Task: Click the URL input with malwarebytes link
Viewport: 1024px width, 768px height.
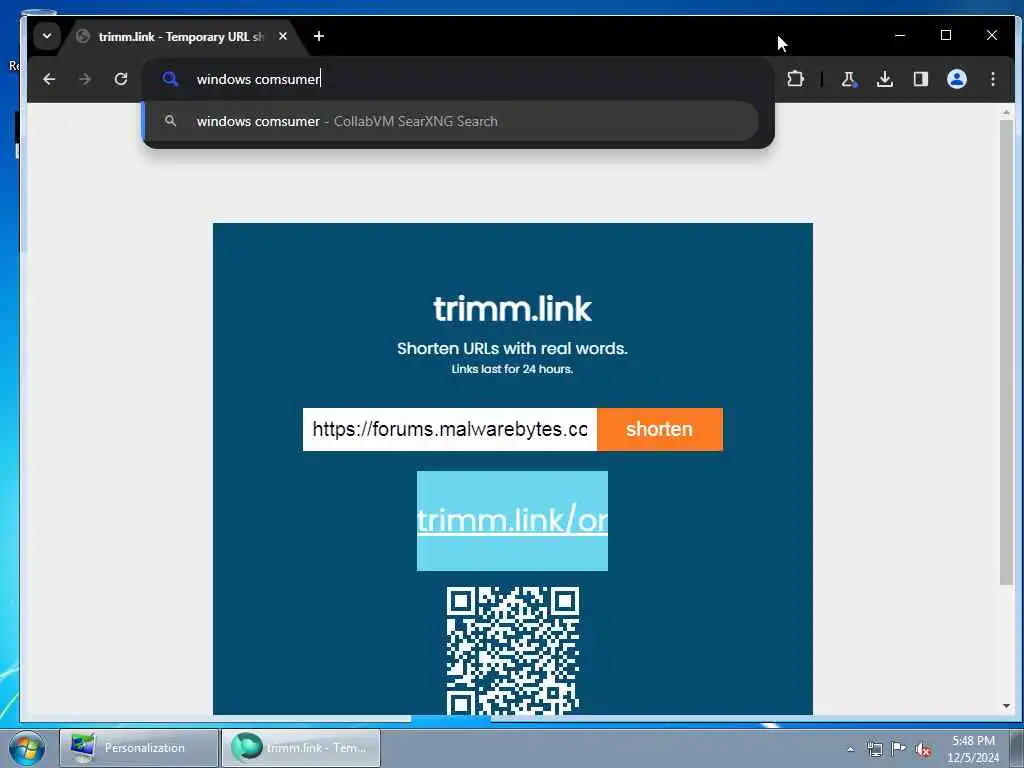Action: (450, 429)
